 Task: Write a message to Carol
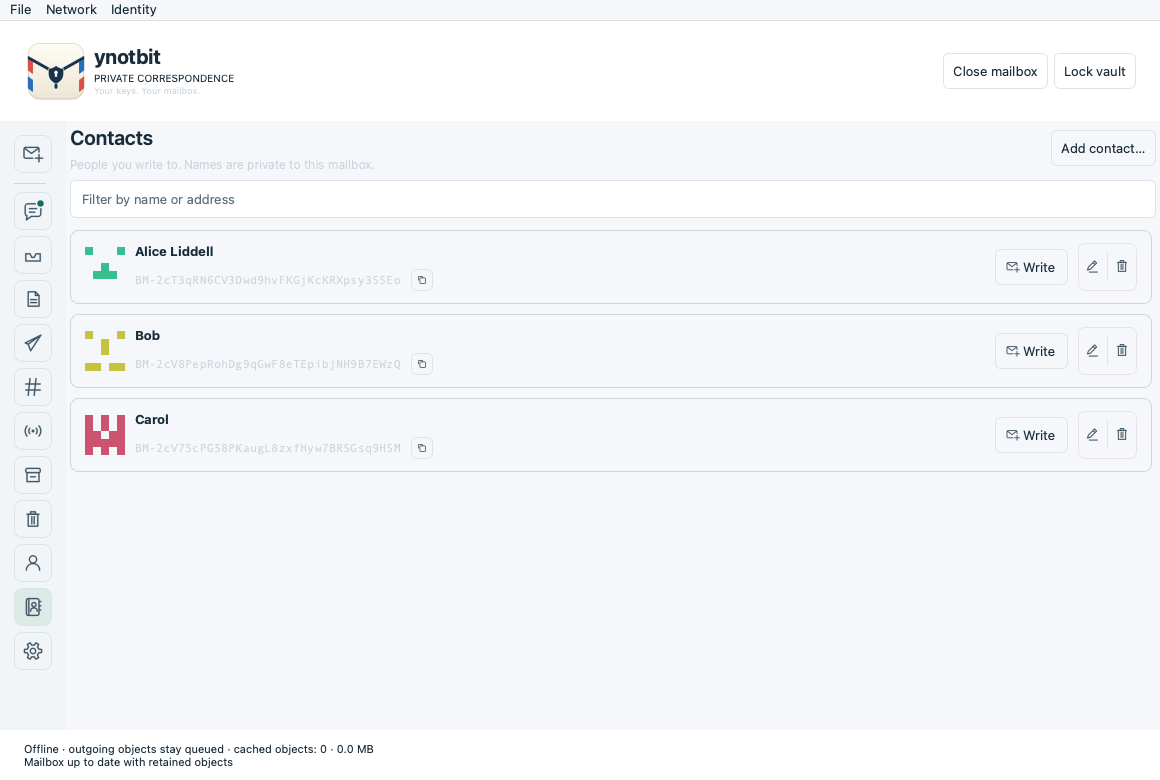pos(1031,435)
